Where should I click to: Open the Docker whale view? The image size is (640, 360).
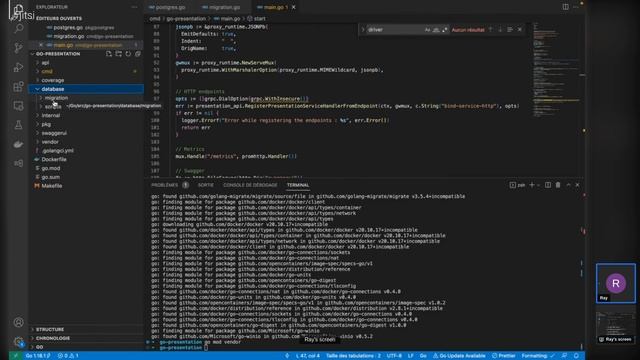tap(18, 144)
